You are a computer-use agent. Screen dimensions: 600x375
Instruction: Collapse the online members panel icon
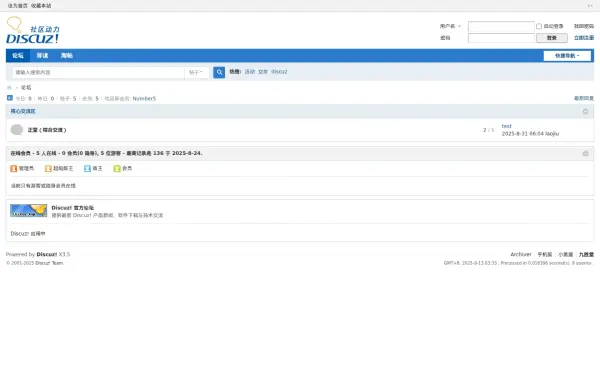tap(585, 153)
